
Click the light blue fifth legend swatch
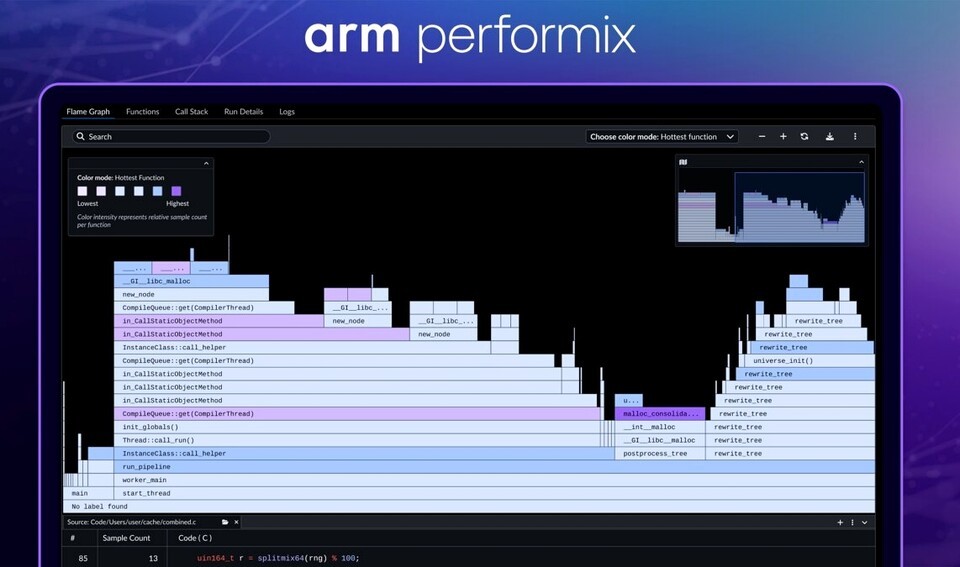point(157,191)
